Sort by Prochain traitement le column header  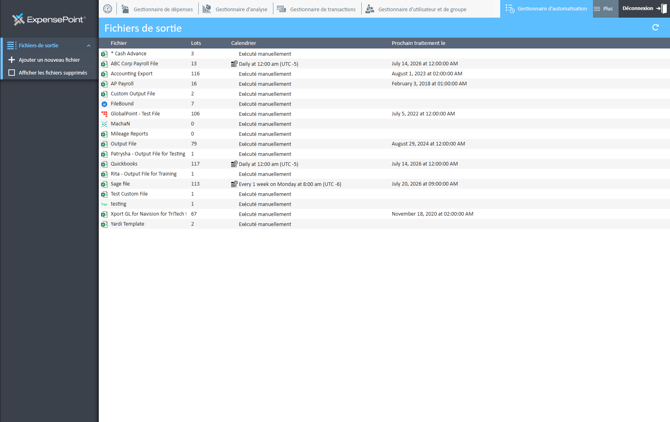(418, 43)
